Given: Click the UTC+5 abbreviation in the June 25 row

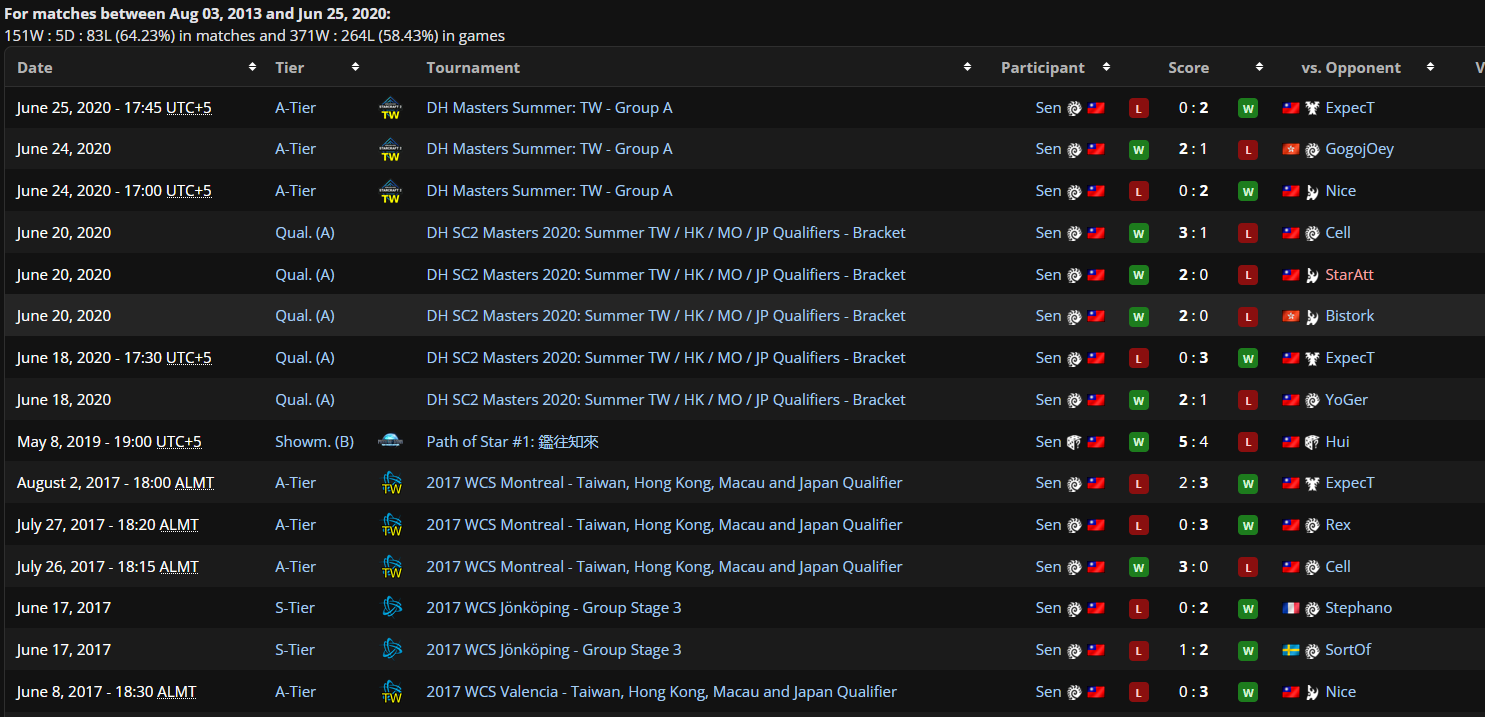Looking at the screenshot, I should 189,108.
